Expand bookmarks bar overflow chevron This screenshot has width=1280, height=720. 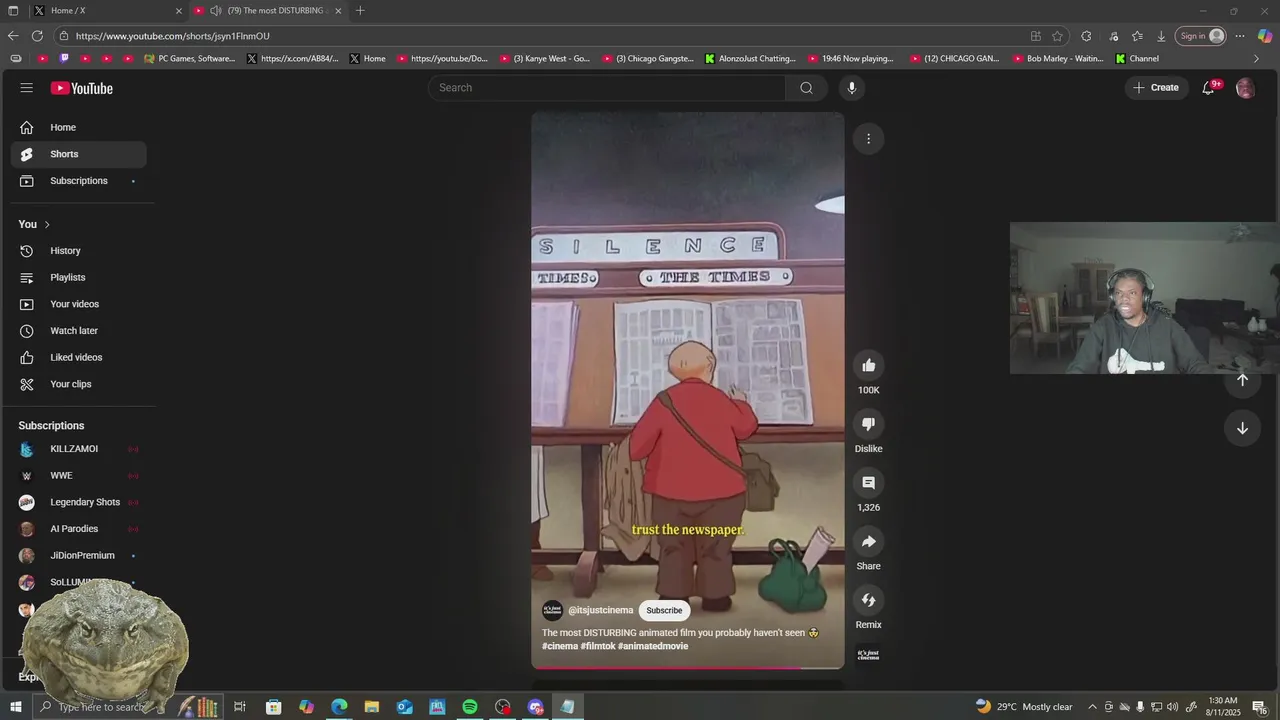coord(1256,58)
